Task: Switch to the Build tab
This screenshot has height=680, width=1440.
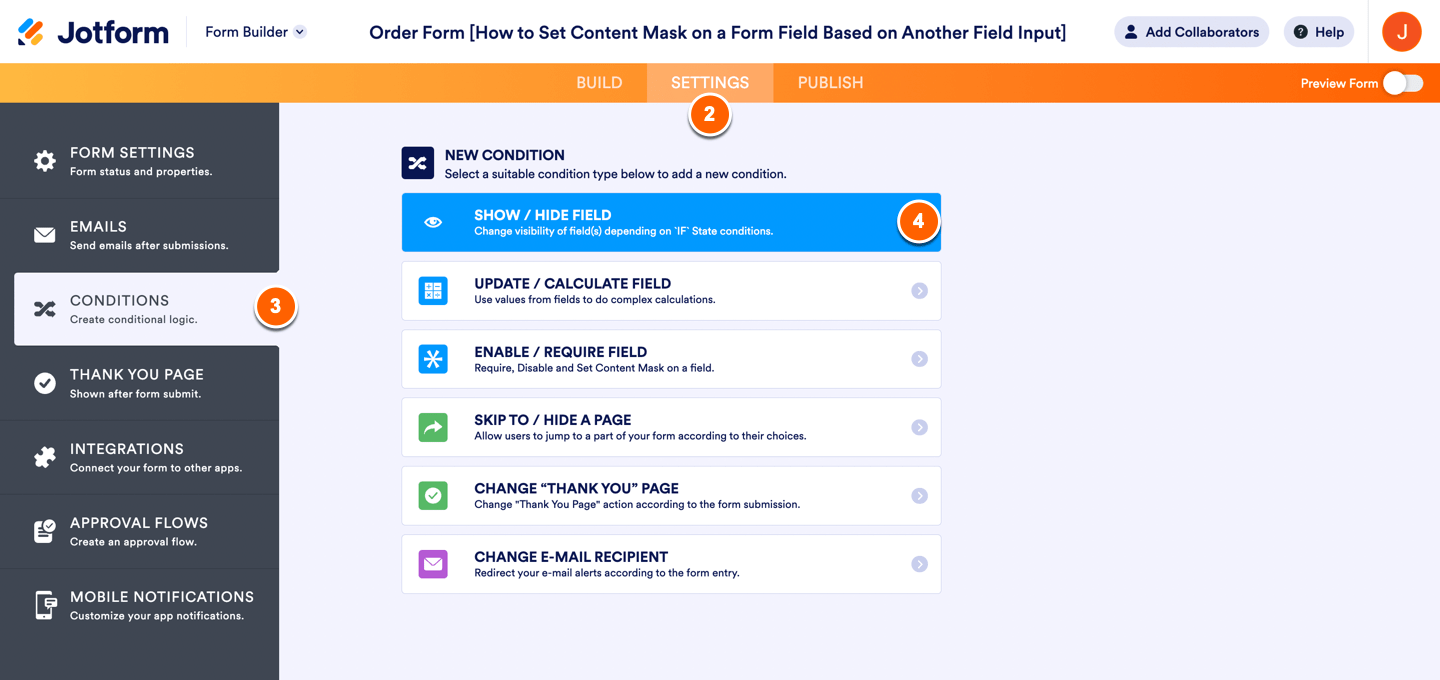Action: point(599,83)
